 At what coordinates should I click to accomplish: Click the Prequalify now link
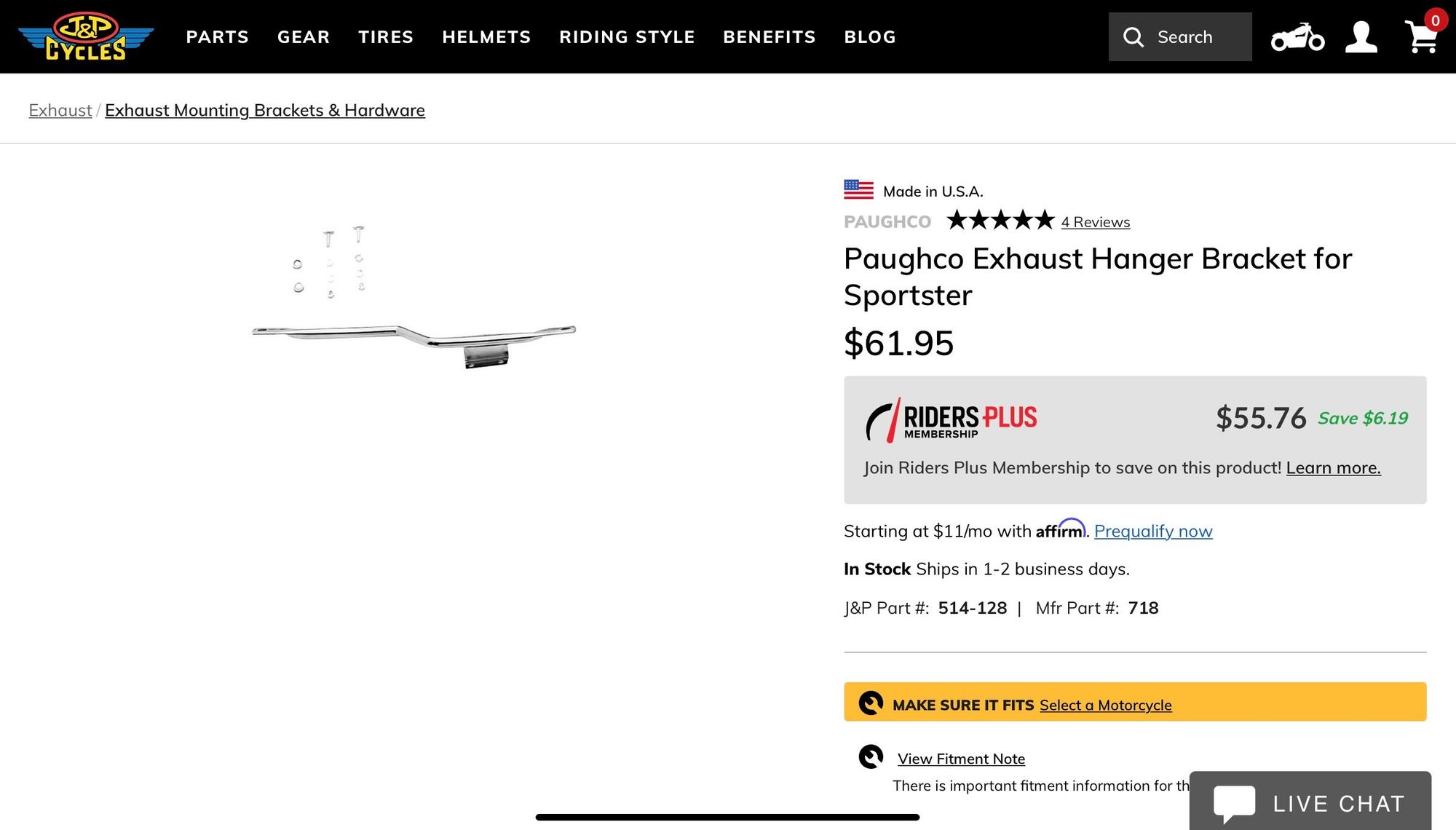point(1153,531)
